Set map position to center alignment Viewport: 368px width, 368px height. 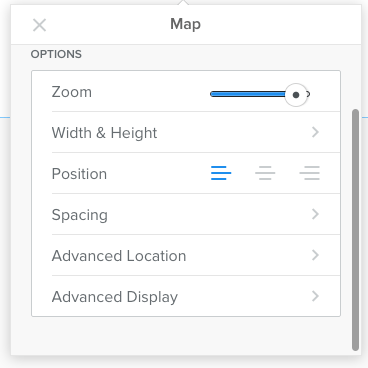pos(265,173)
